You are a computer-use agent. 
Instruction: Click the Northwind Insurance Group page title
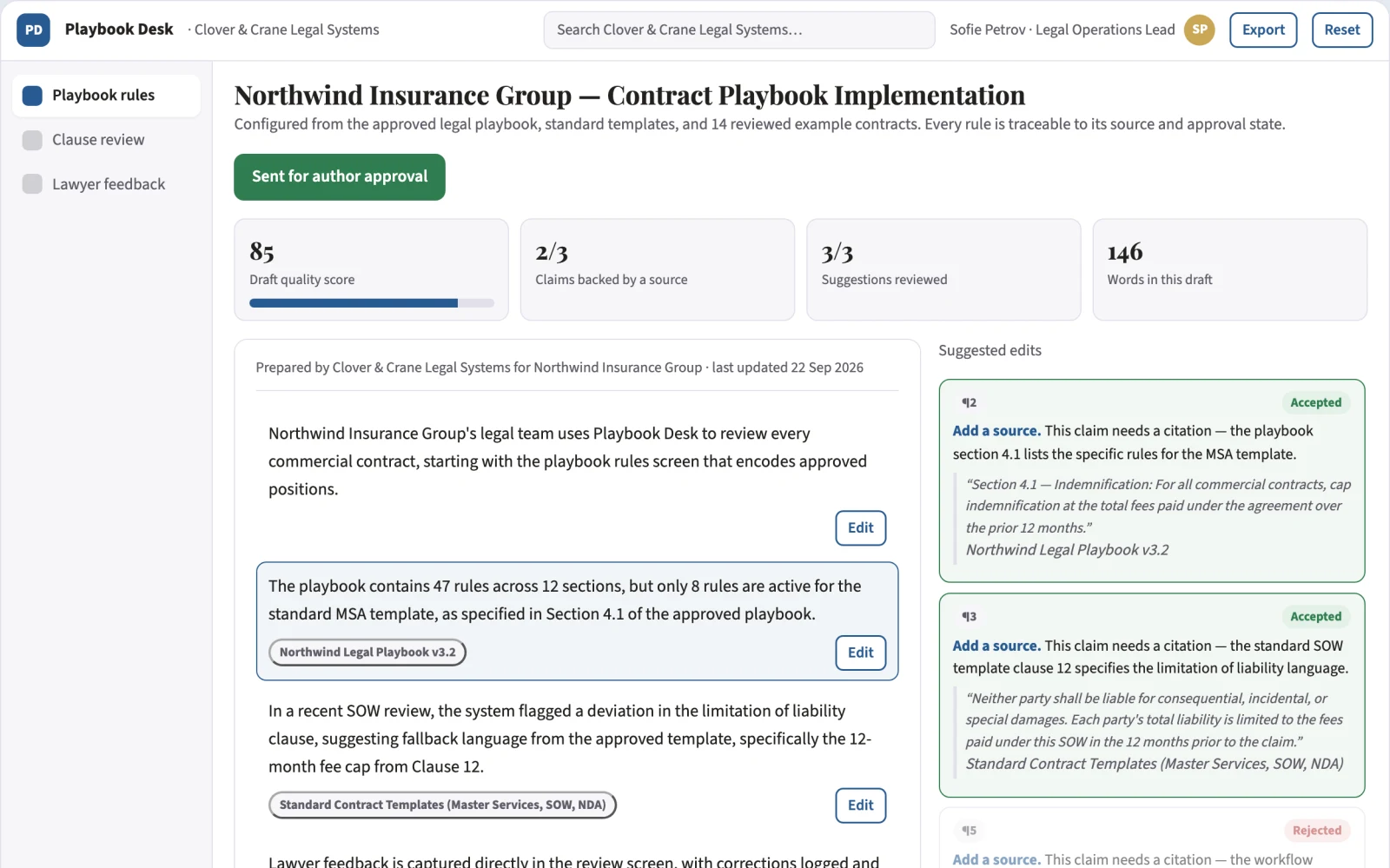[630, 95]
